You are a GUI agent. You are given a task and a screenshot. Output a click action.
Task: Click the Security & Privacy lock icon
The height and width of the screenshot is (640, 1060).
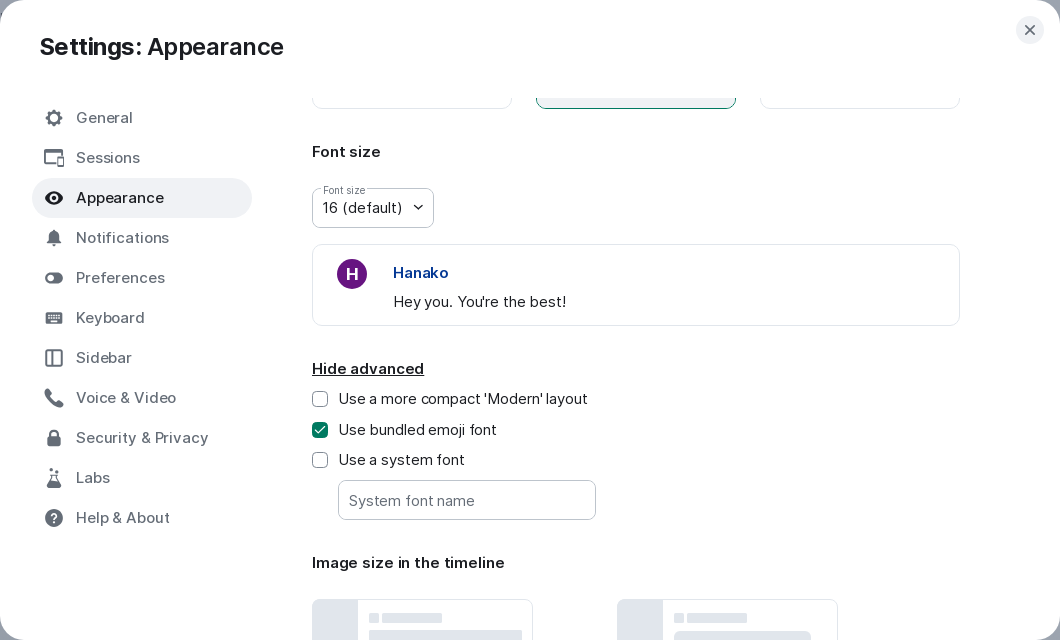pos(54,438)
